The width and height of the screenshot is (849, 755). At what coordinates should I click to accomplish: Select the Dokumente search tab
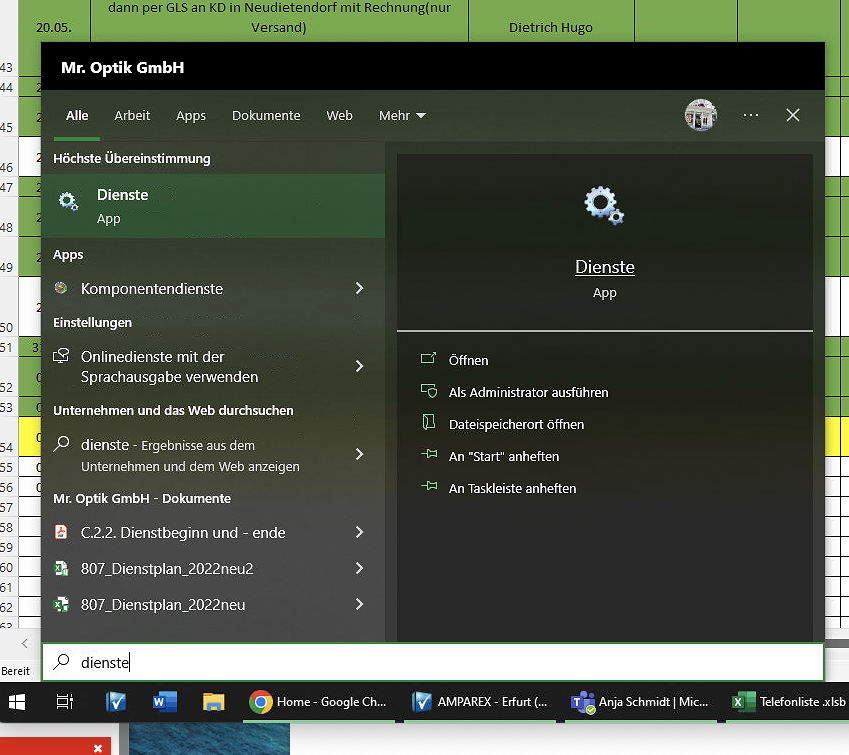(266, 116)
